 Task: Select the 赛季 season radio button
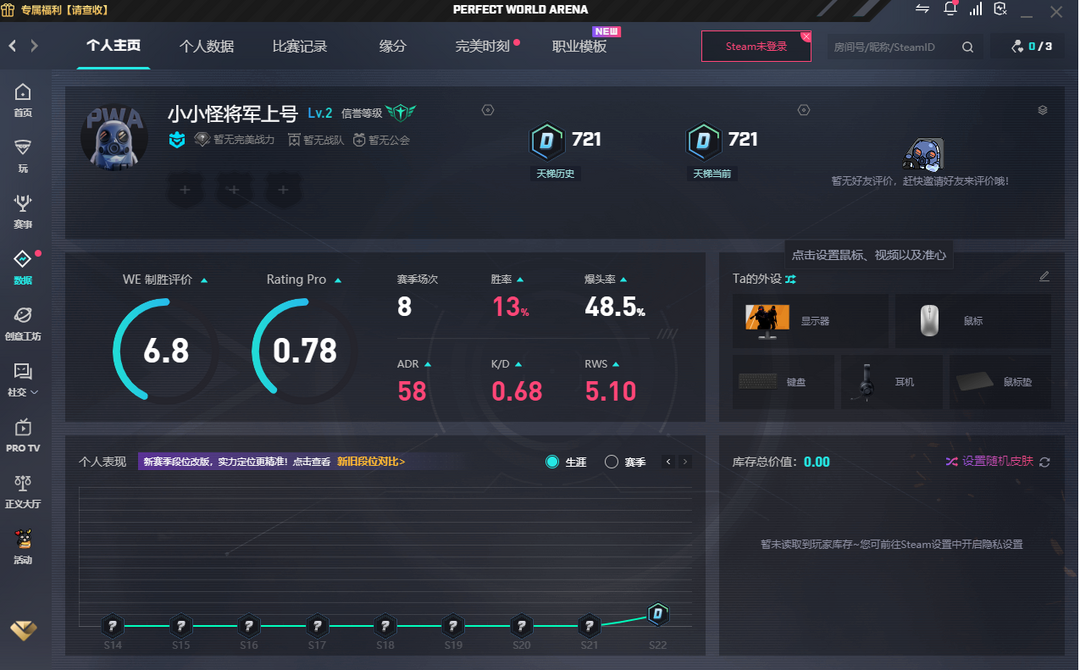pyautogui.click(x=612, y=462)
